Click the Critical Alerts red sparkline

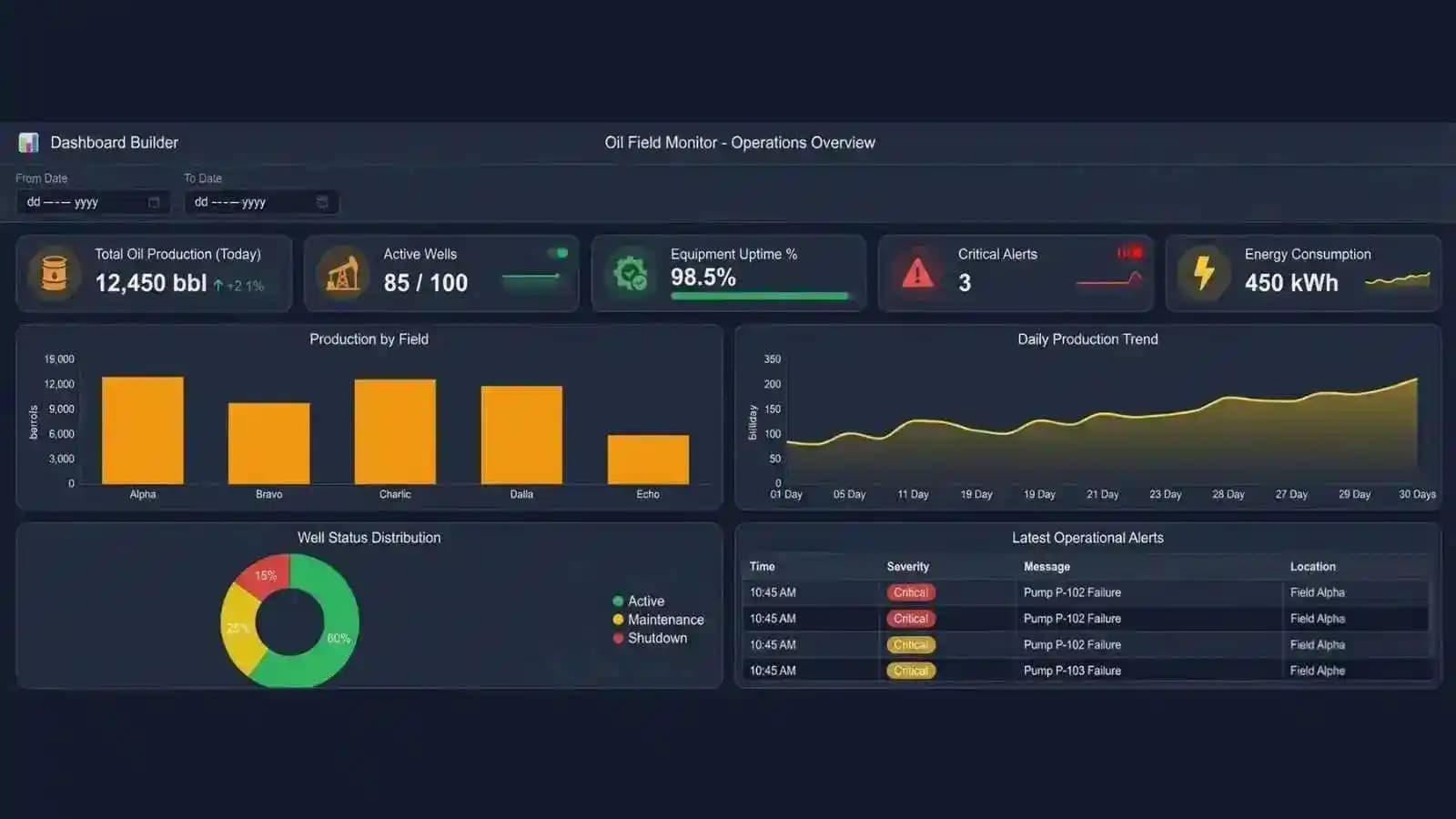tap(1108, 279)
